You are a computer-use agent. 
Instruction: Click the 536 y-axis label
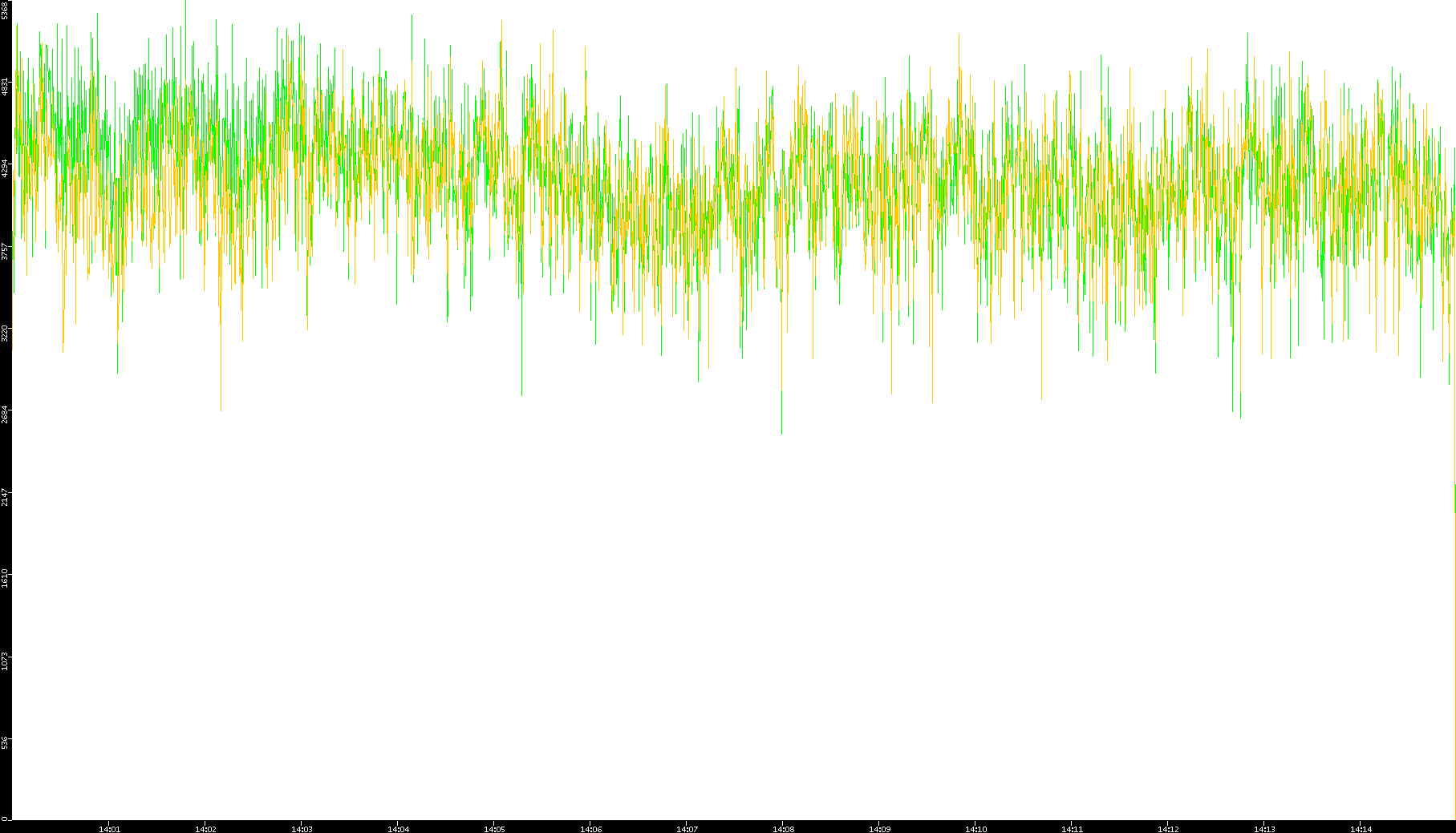pyautogui.click(x=6, y=742)
